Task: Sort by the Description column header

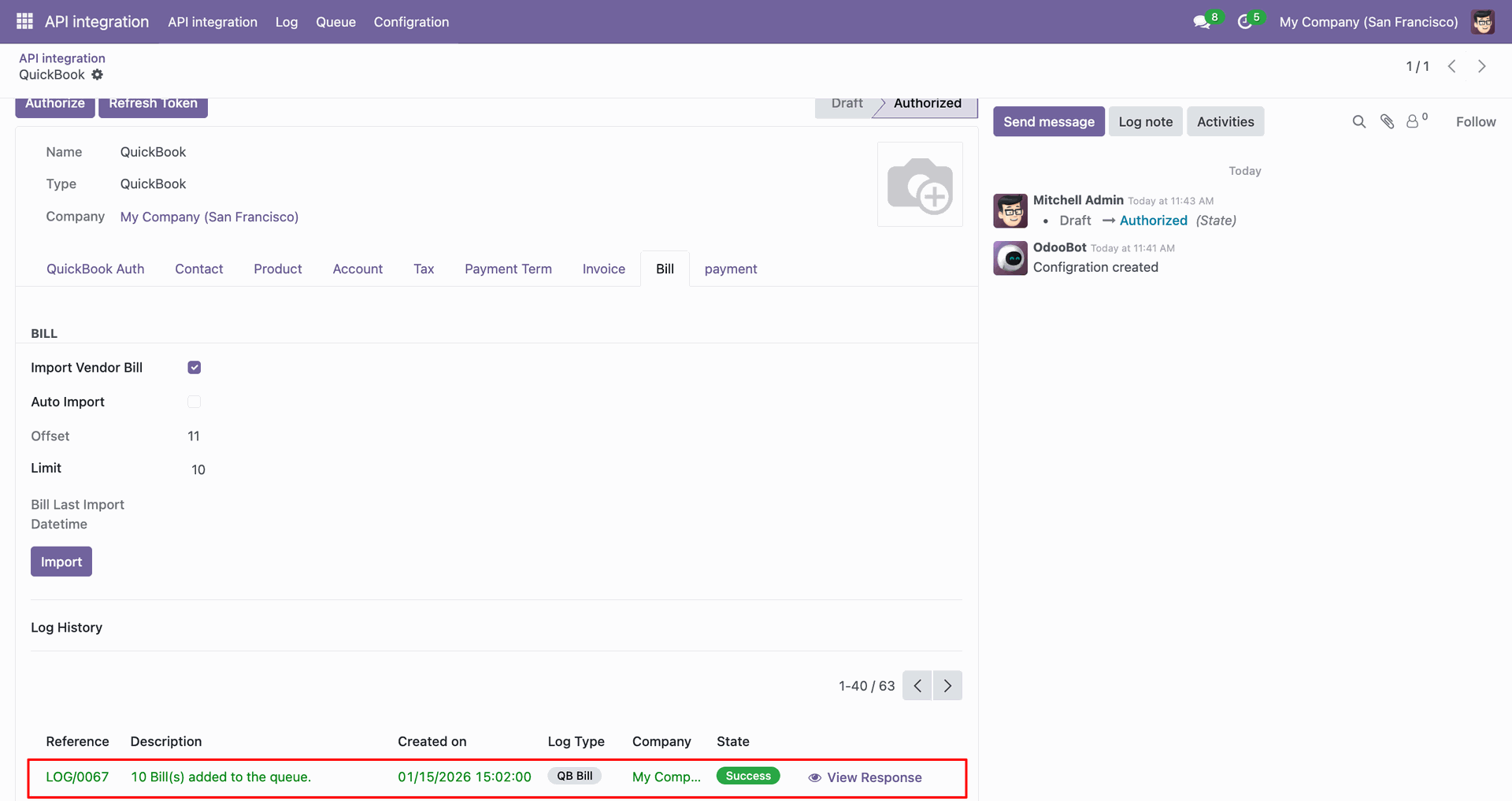Action: click(x=166, y=741)
